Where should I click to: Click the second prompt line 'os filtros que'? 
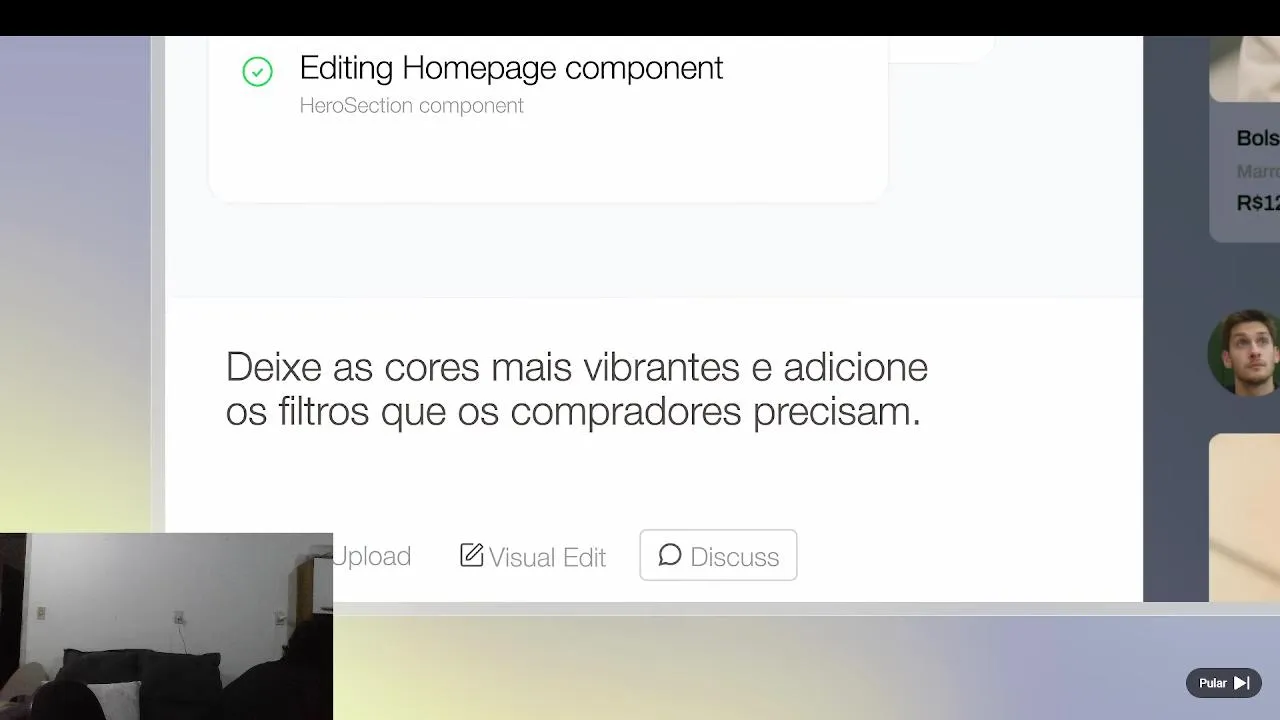573,411
